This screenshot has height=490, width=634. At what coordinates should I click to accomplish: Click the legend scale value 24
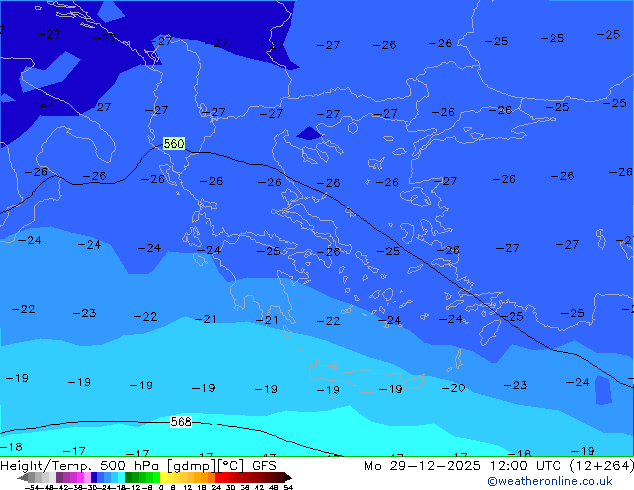tap(216, 487)
